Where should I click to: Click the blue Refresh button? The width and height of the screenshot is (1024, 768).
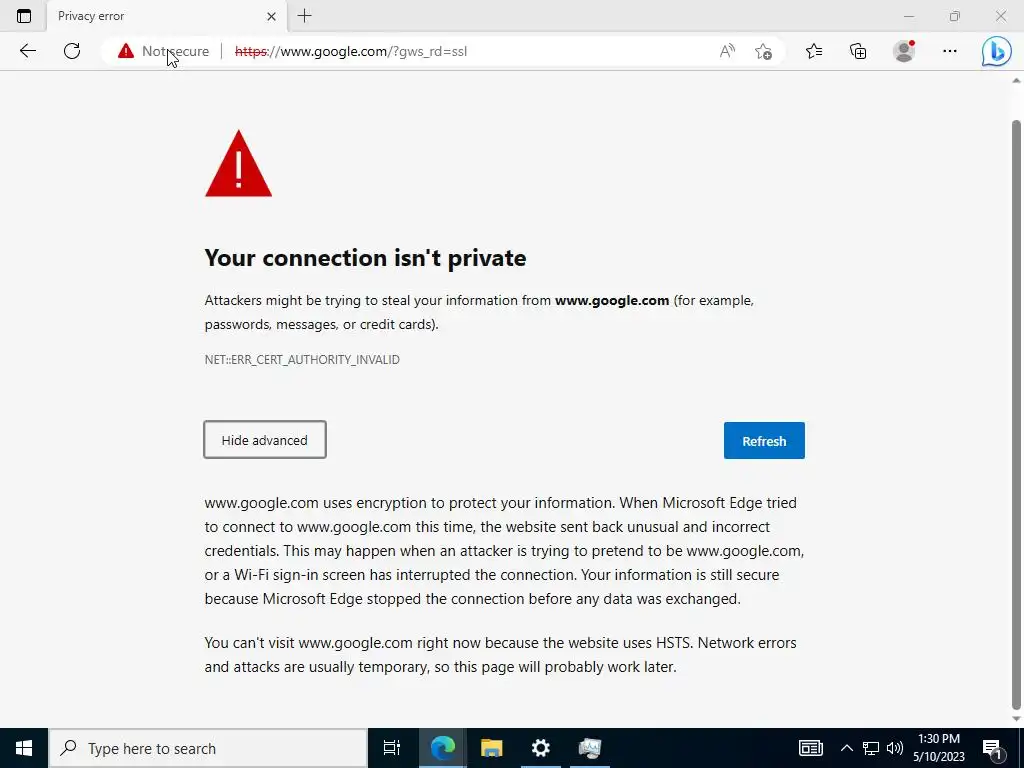coord(764,441)
